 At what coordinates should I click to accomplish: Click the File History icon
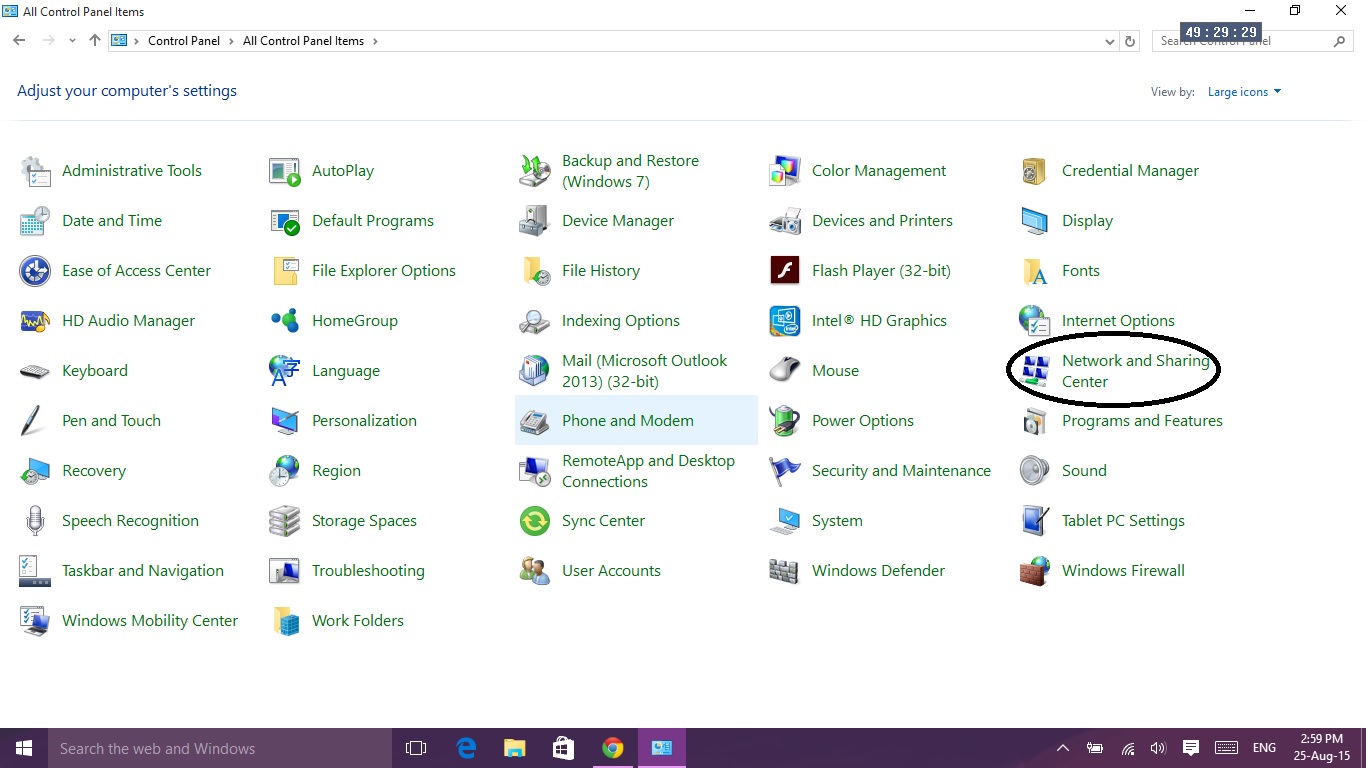[535, 271]
